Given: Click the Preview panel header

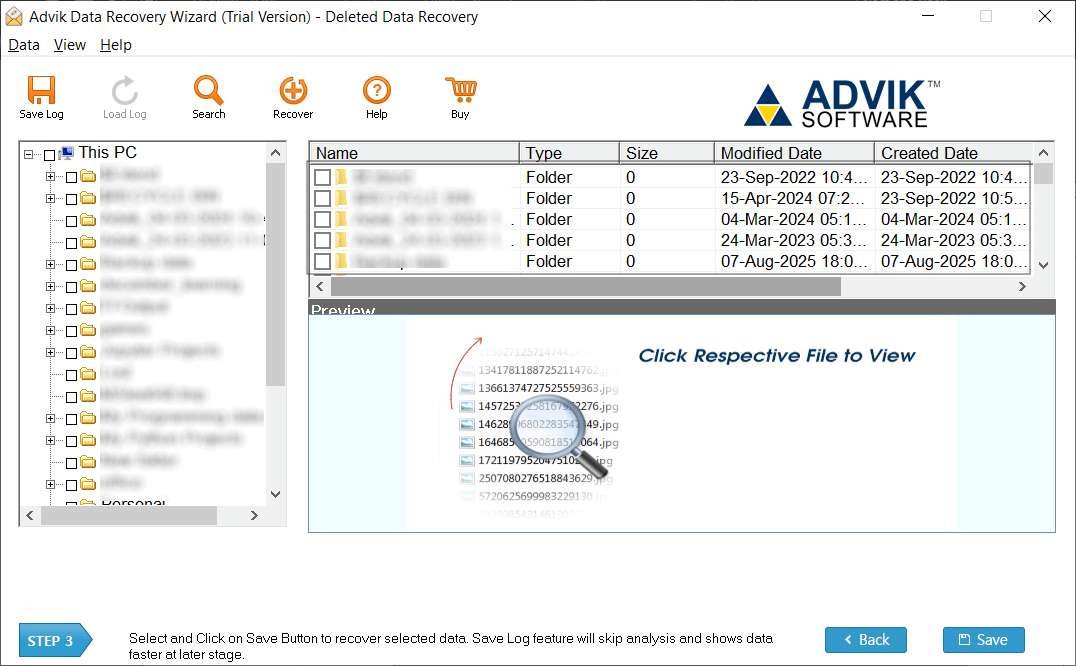Looking at the screenshot, I should click(x=681, y=307).
